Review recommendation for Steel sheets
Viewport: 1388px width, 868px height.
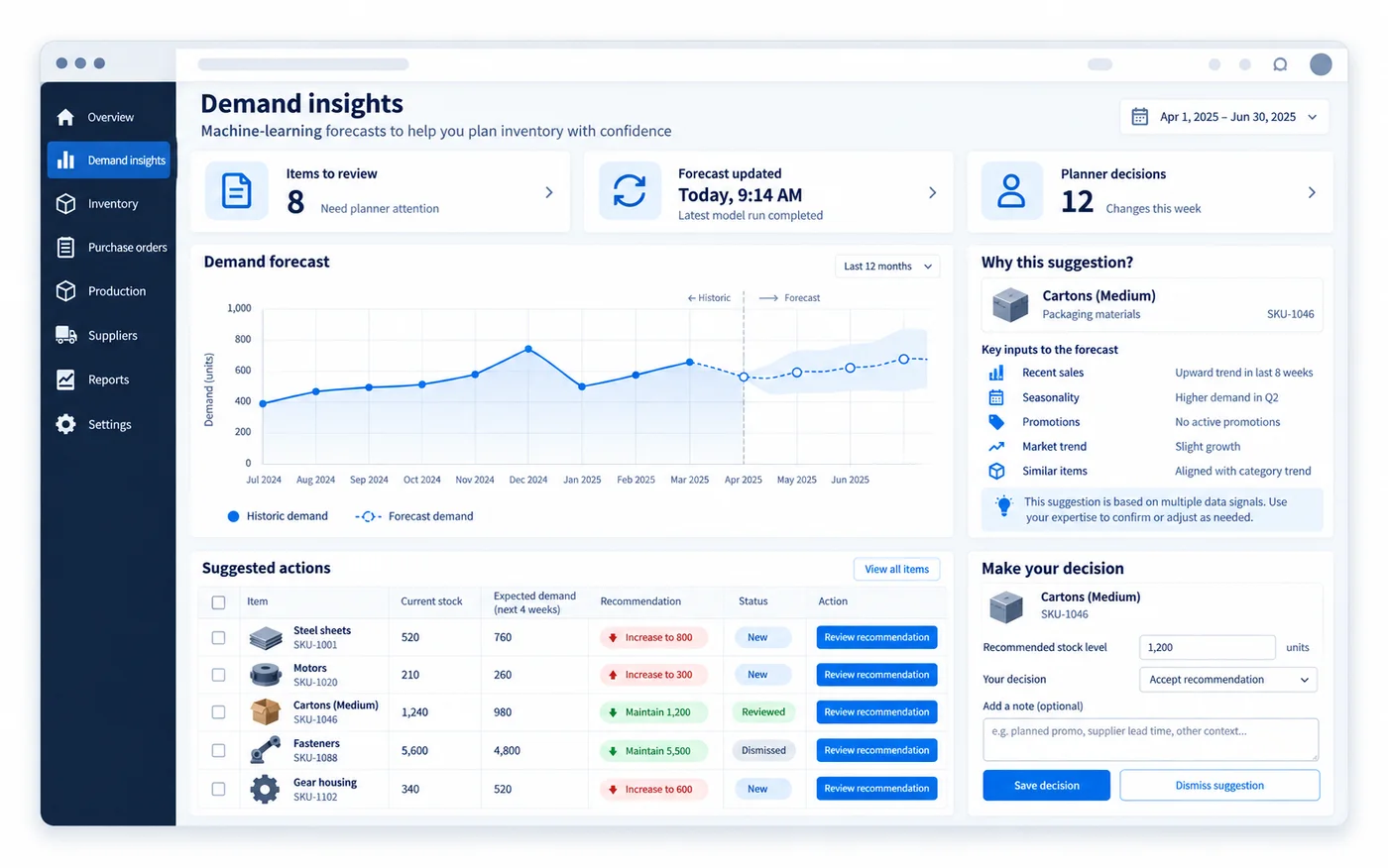[876, 638]
